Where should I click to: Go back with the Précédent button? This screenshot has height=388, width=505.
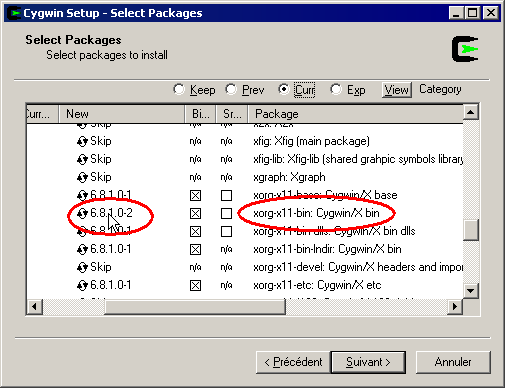coord(293,362)
